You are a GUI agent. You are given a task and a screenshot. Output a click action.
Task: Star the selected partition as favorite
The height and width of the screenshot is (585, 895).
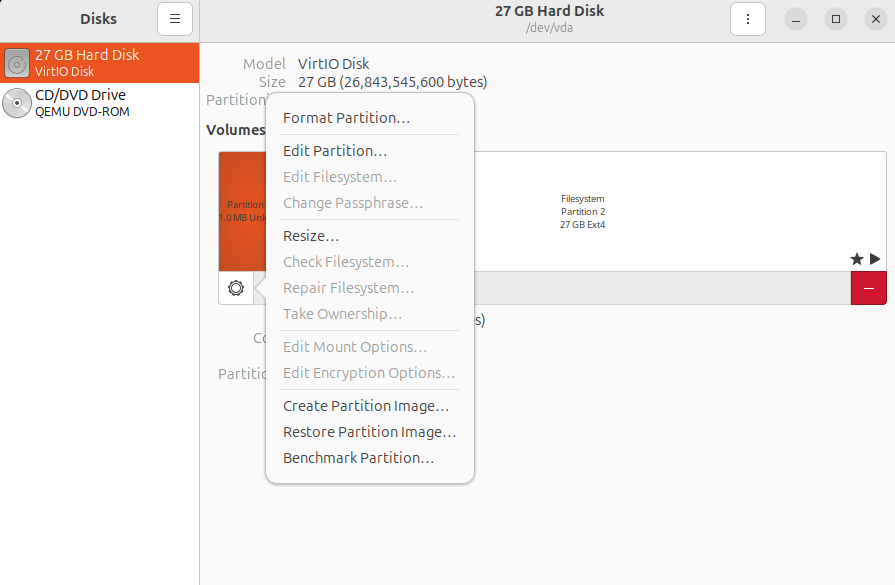[x=856, y=258]
